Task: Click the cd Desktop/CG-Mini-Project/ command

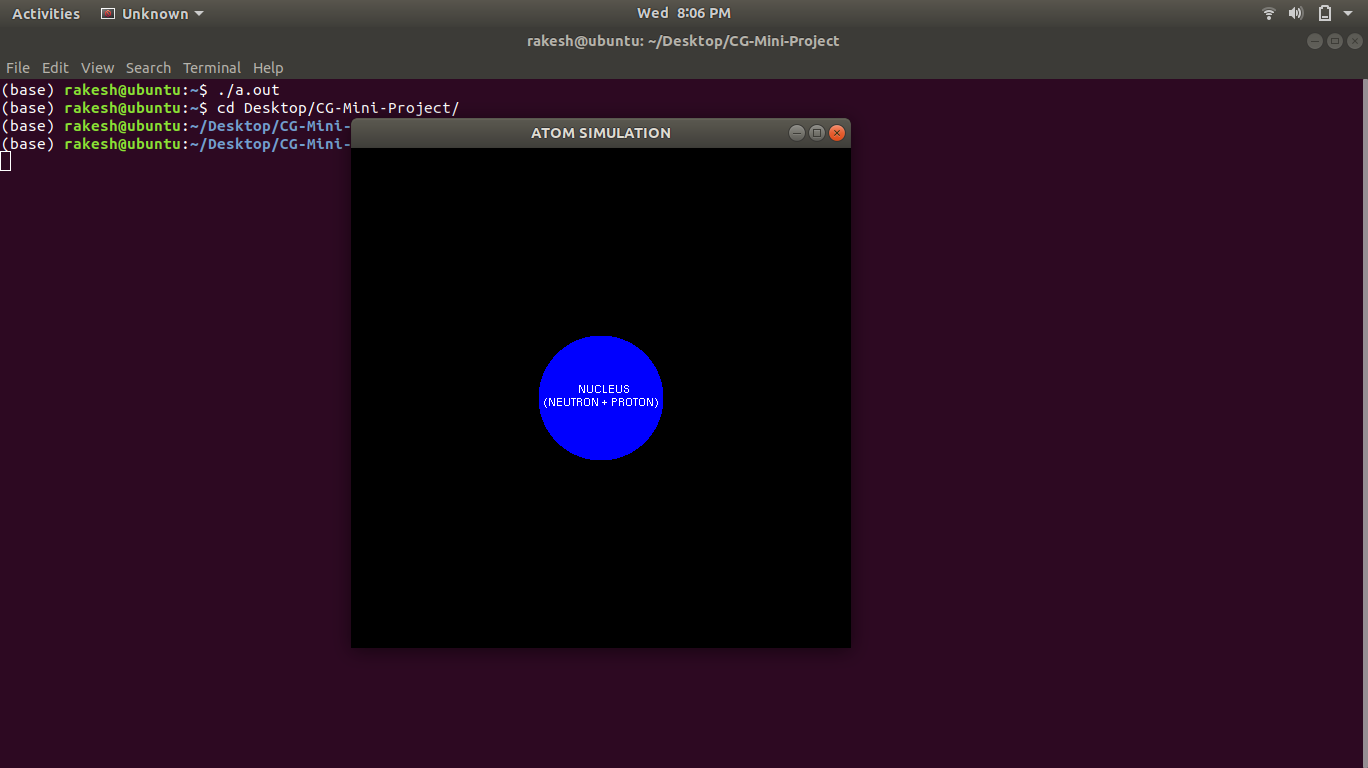Action: tap(338, 108)
